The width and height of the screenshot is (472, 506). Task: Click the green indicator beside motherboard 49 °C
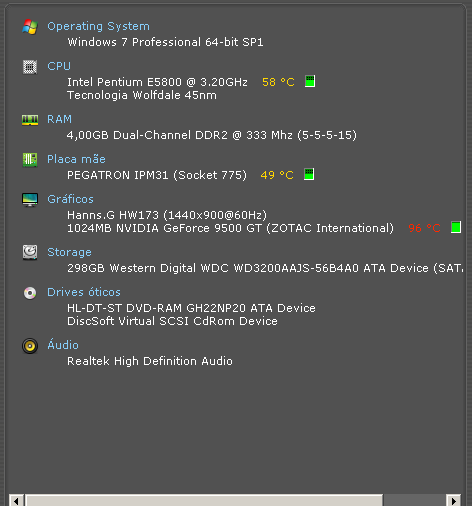coord(309,174)
